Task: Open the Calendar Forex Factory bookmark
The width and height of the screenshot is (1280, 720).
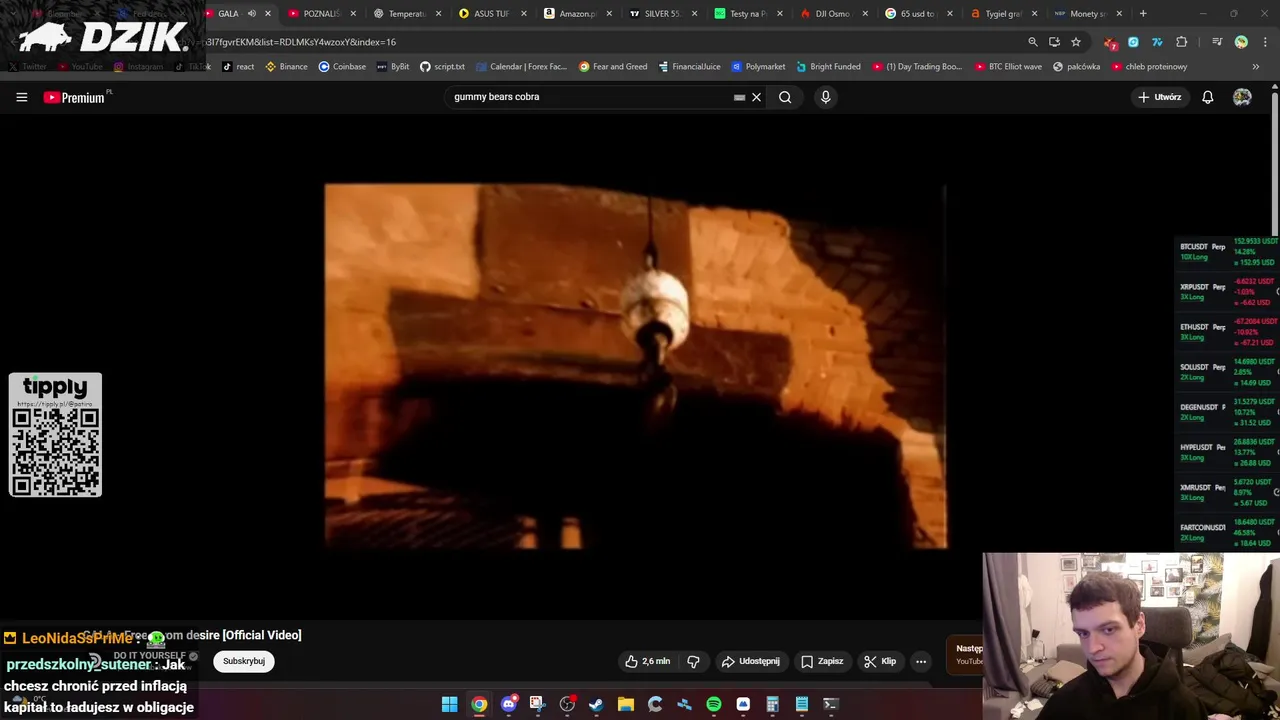Action: tap(521, 67)
